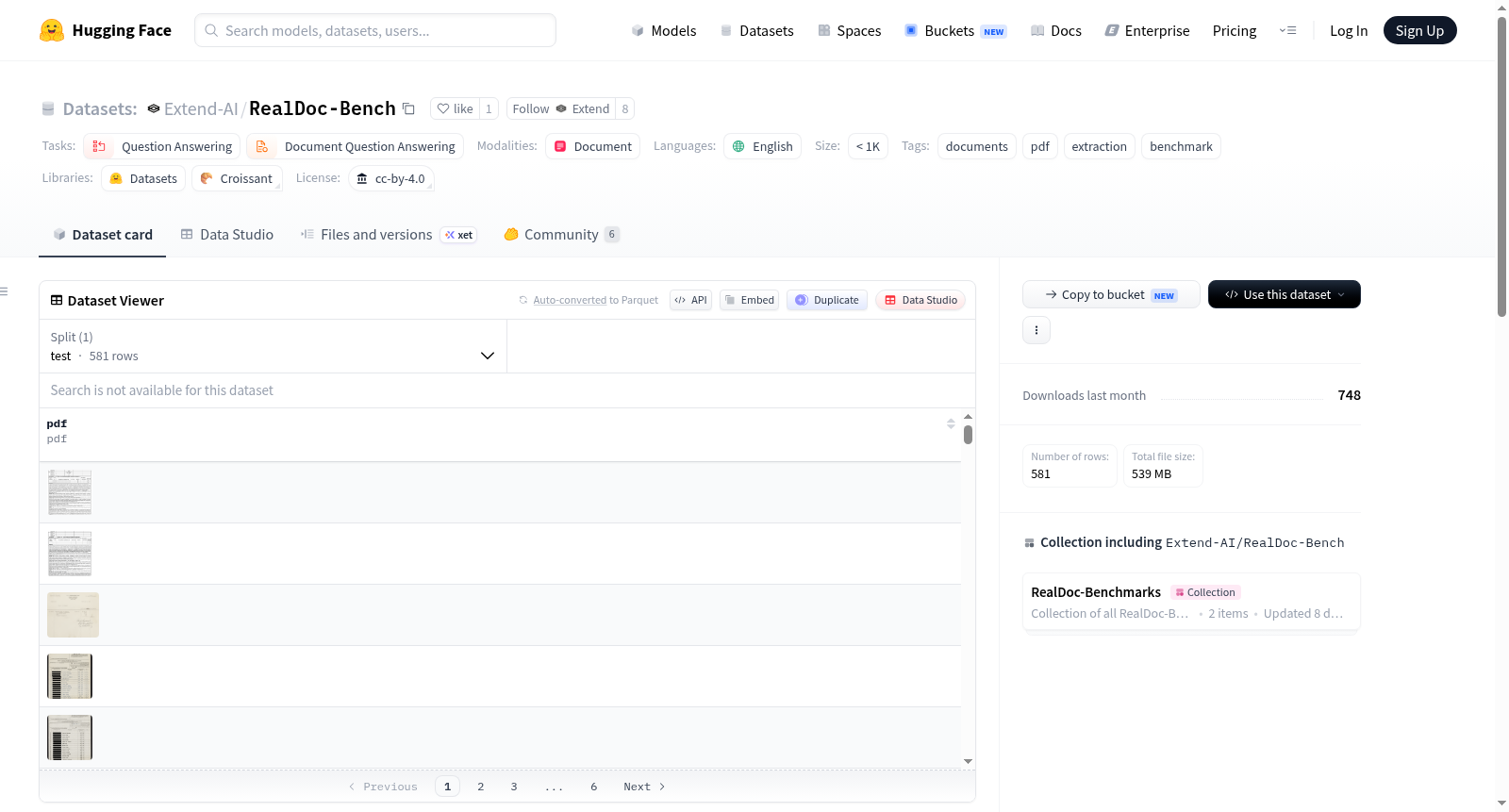1509x812 pixels.
Task: Open Data Studio from viewer header
Action: coord(920,300)
